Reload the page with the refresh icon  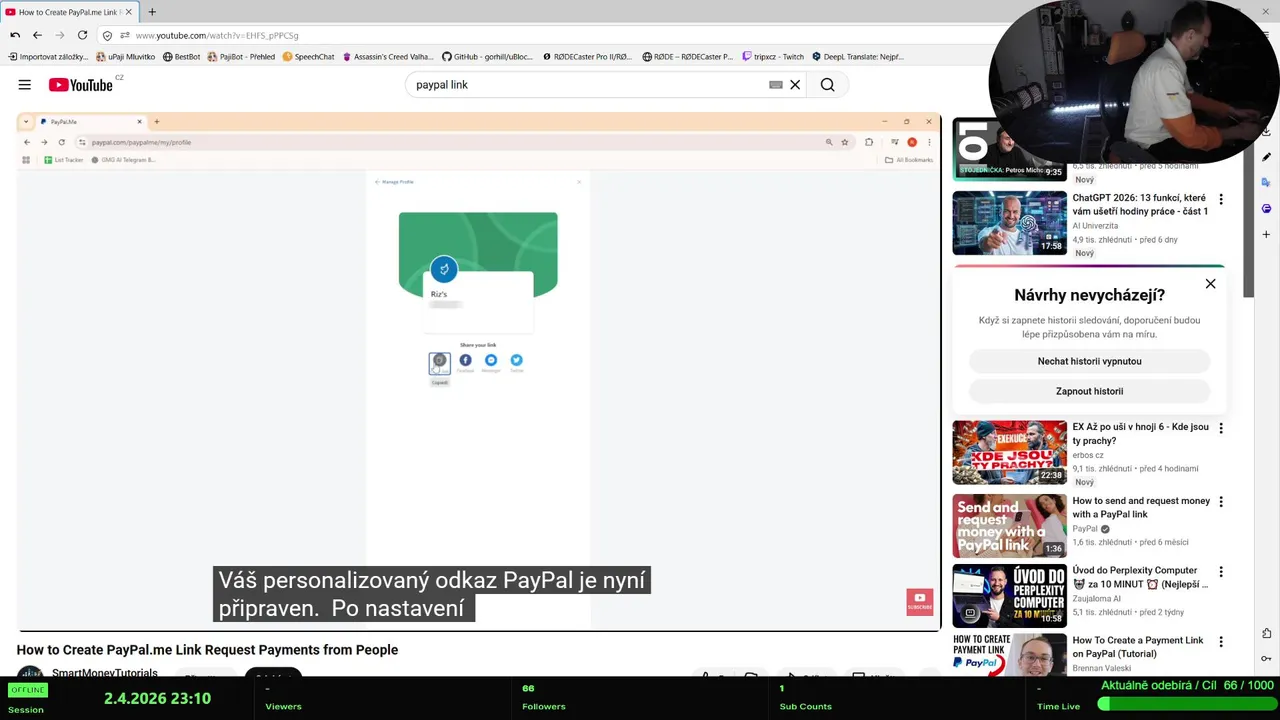click(x=82, y=35)
